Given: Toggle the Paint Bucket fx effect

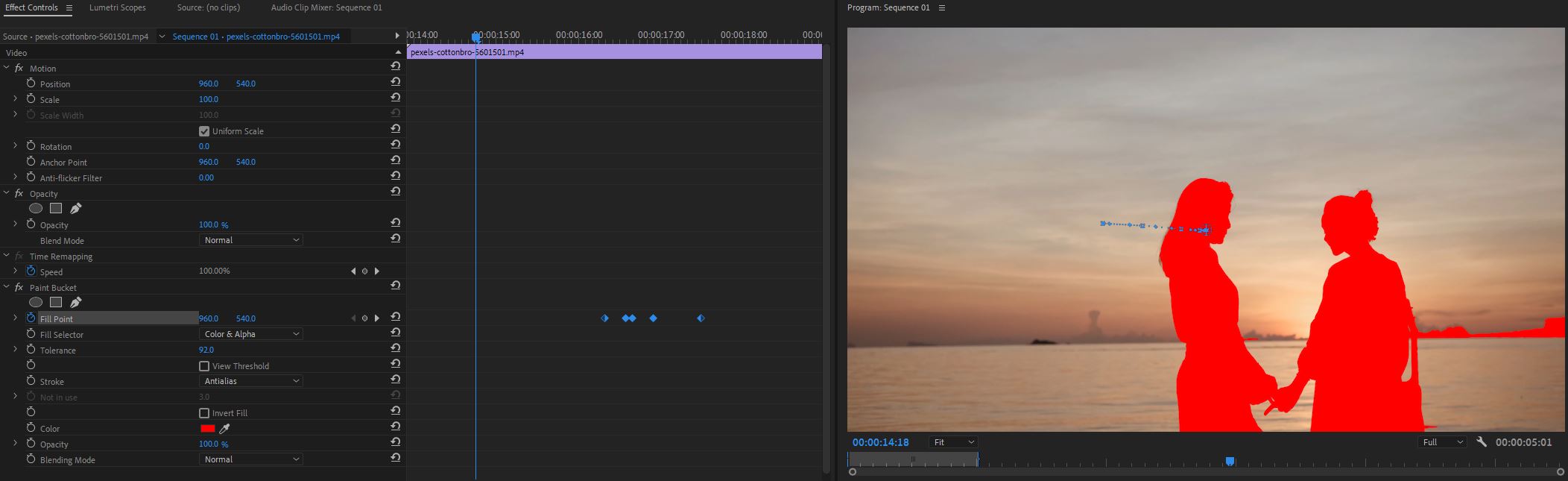Looking at the screenshot, I should point(19,287).
